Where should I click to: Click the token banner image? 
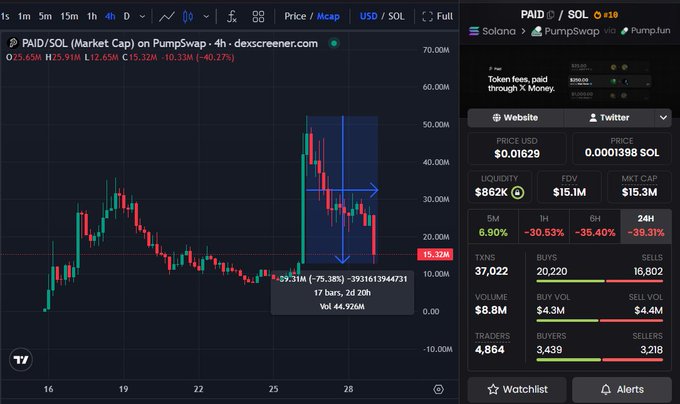[569, 81]
